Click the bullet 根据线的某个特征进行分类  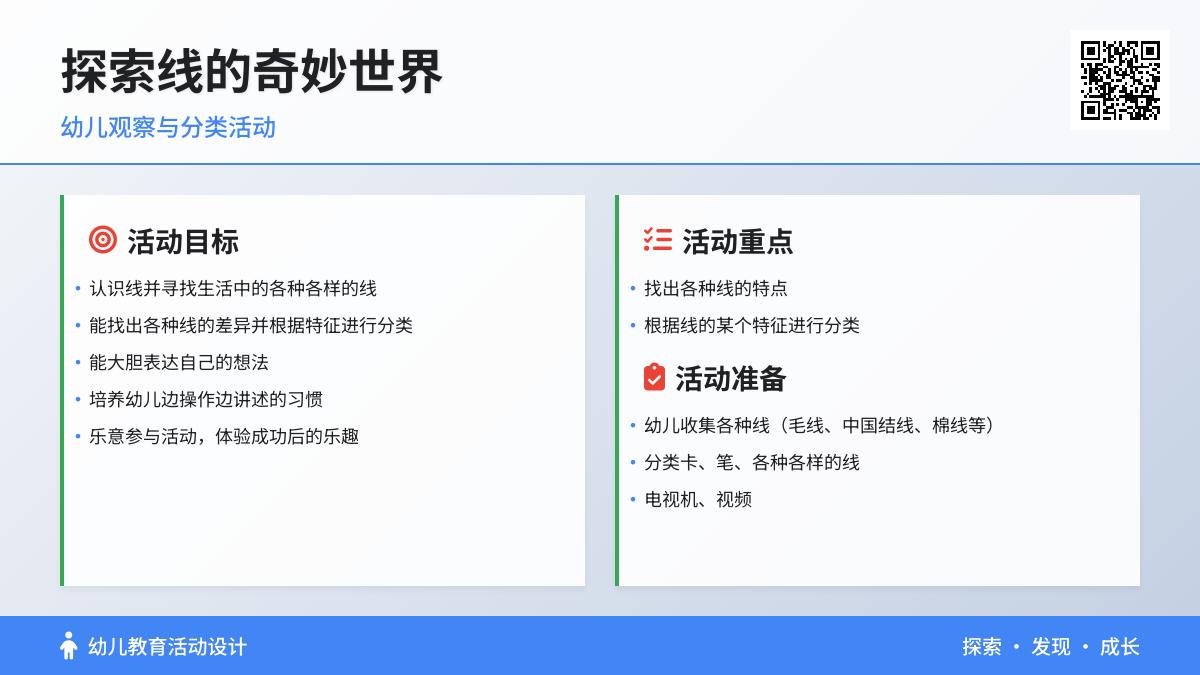752,326
